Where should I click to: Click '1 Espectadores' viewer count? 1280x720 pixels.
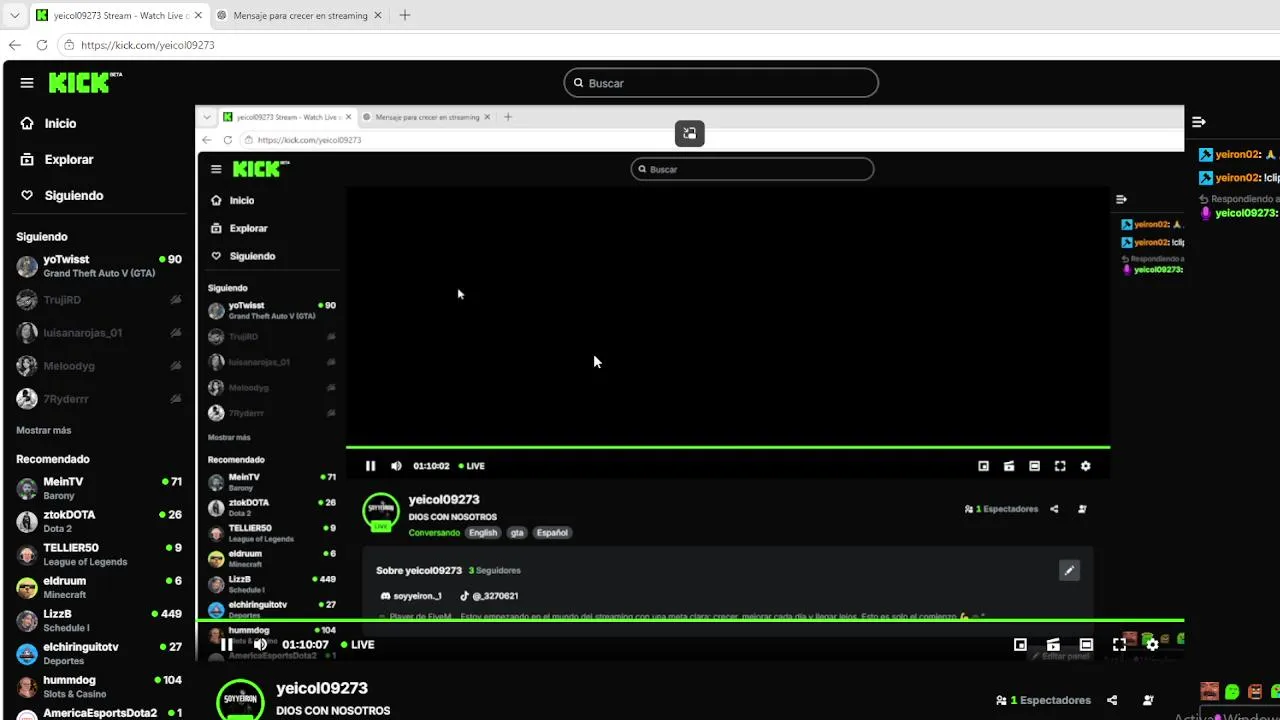coord(1043,700)
